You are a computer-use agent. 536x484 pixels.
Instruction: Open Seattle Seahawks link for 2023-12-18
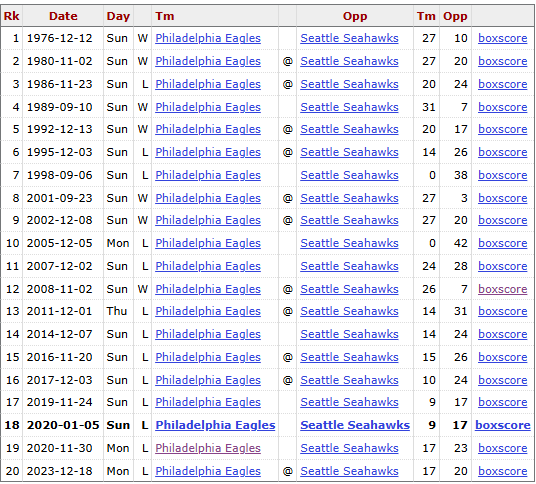[x=349, y=471]
